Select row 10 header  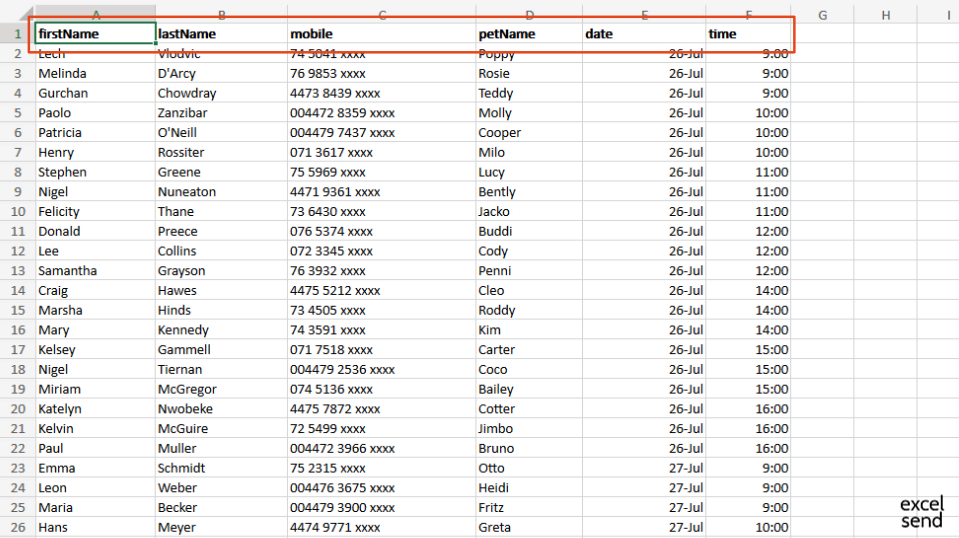tap(18, 212)
